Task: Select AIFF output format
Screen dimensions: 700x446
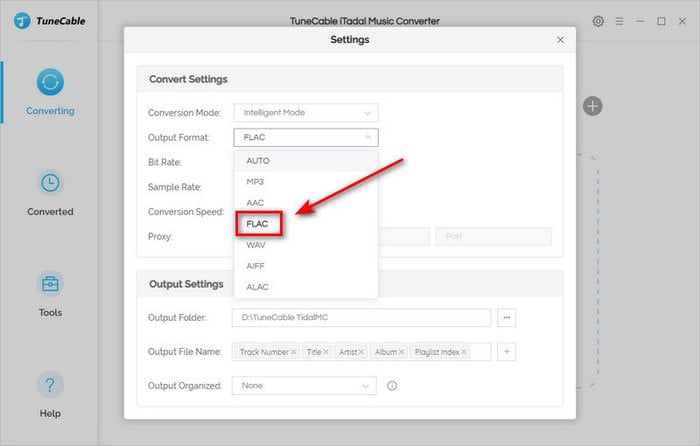Action: [x=306, y=266]
